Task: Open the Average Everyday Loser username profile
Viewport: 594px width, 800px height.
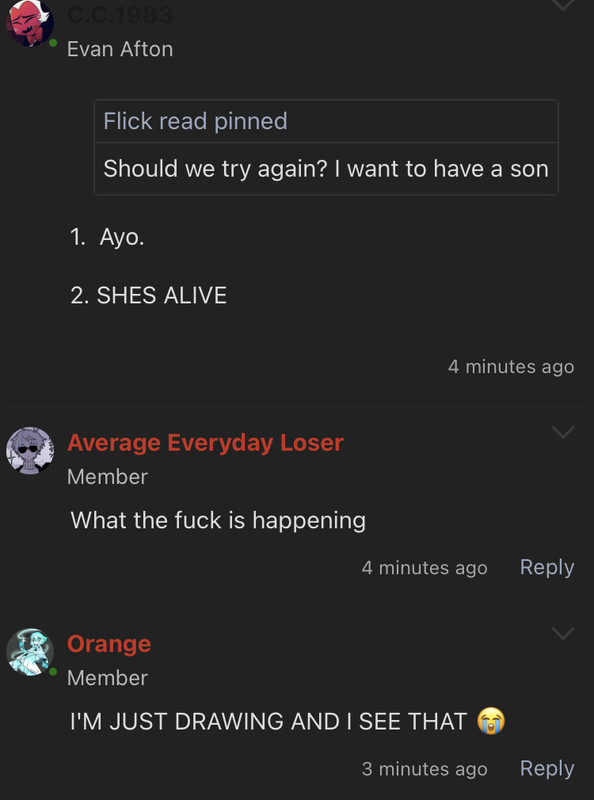Action: click(205, 443)
